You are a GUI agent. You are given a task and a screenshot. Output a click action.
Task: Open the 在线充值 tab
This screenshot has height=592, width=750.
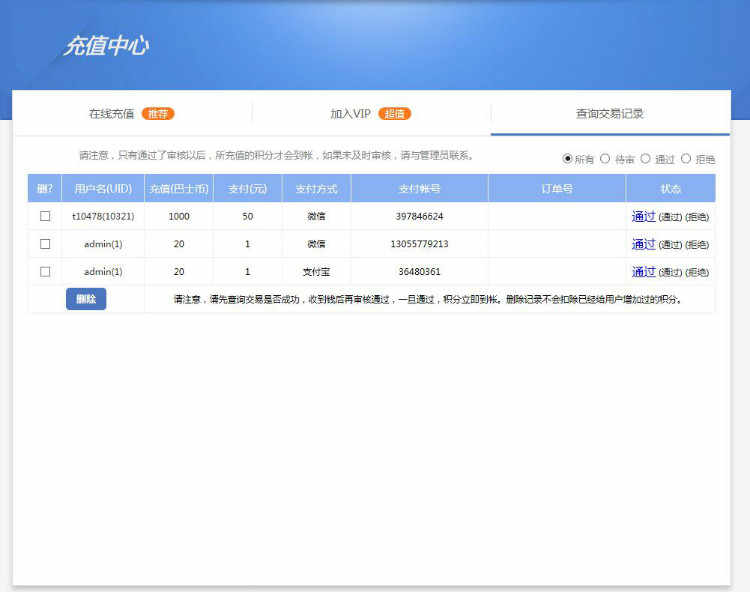tap(111, 114)
